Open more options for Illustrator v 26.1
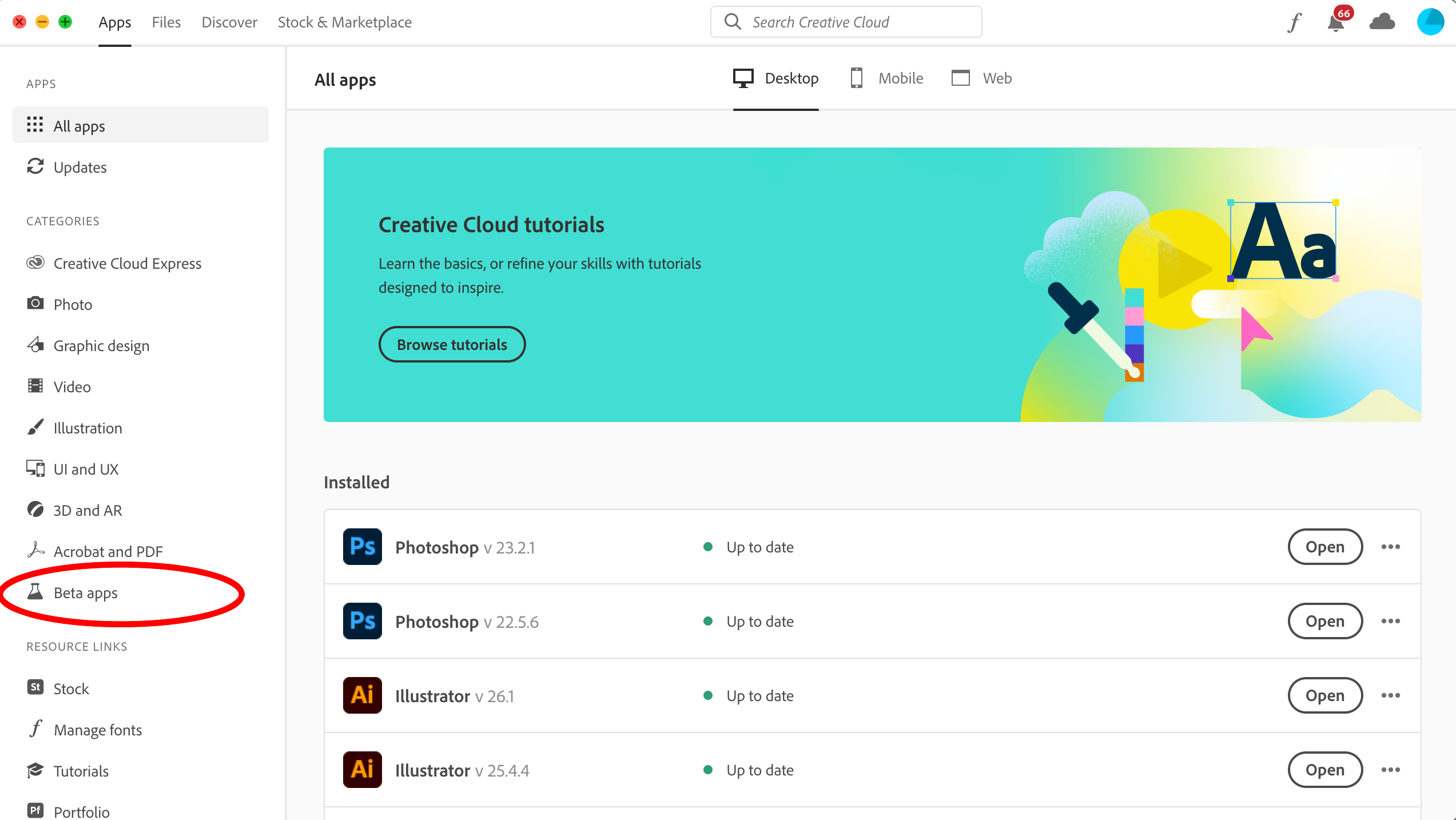Screen dimensions: 1456x820 point(1391,695)
